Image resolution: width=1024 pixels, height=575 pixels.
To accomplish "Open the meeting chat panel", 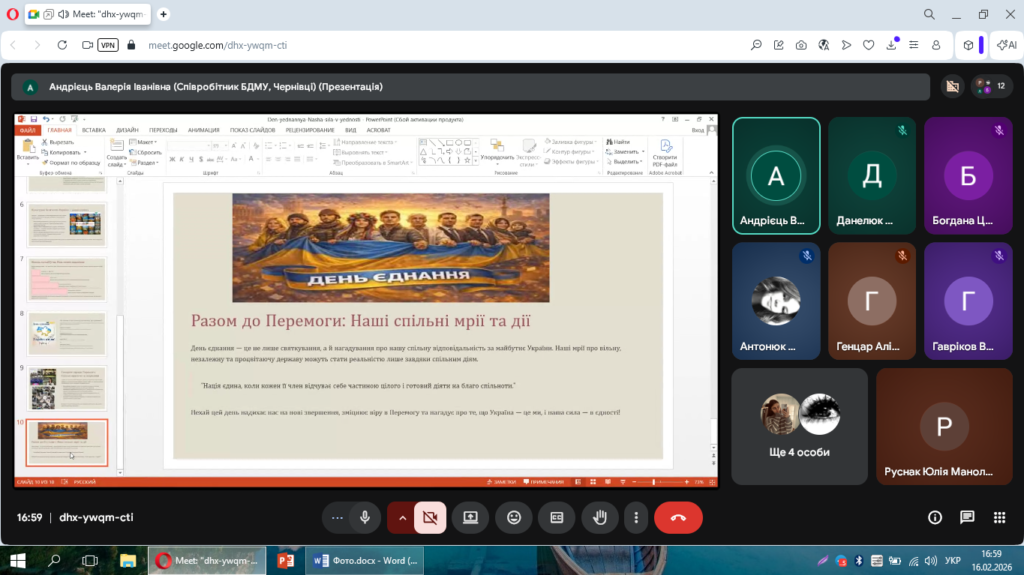I will tap(967, 517).
